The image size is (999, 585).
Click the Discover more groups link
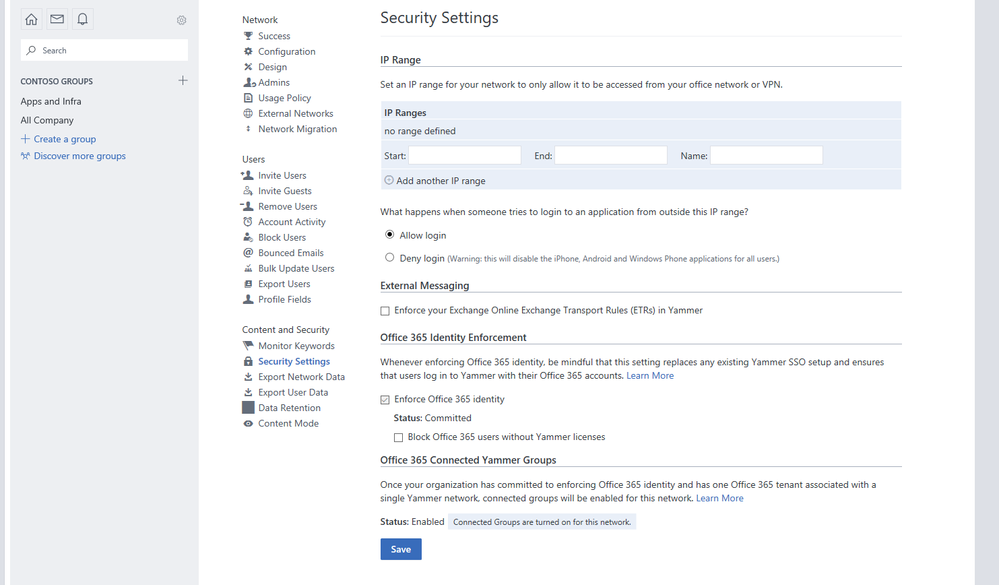[x=79, y=156]
